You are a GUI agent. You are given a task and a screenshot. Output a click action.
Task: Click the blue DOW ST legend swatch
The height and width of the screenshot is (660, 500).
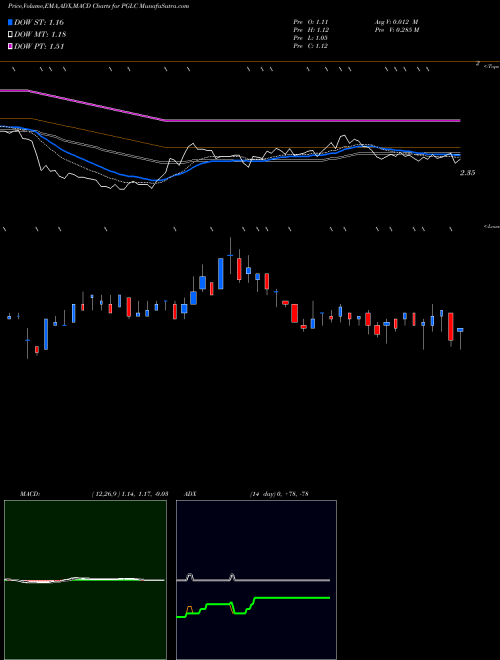10,22
